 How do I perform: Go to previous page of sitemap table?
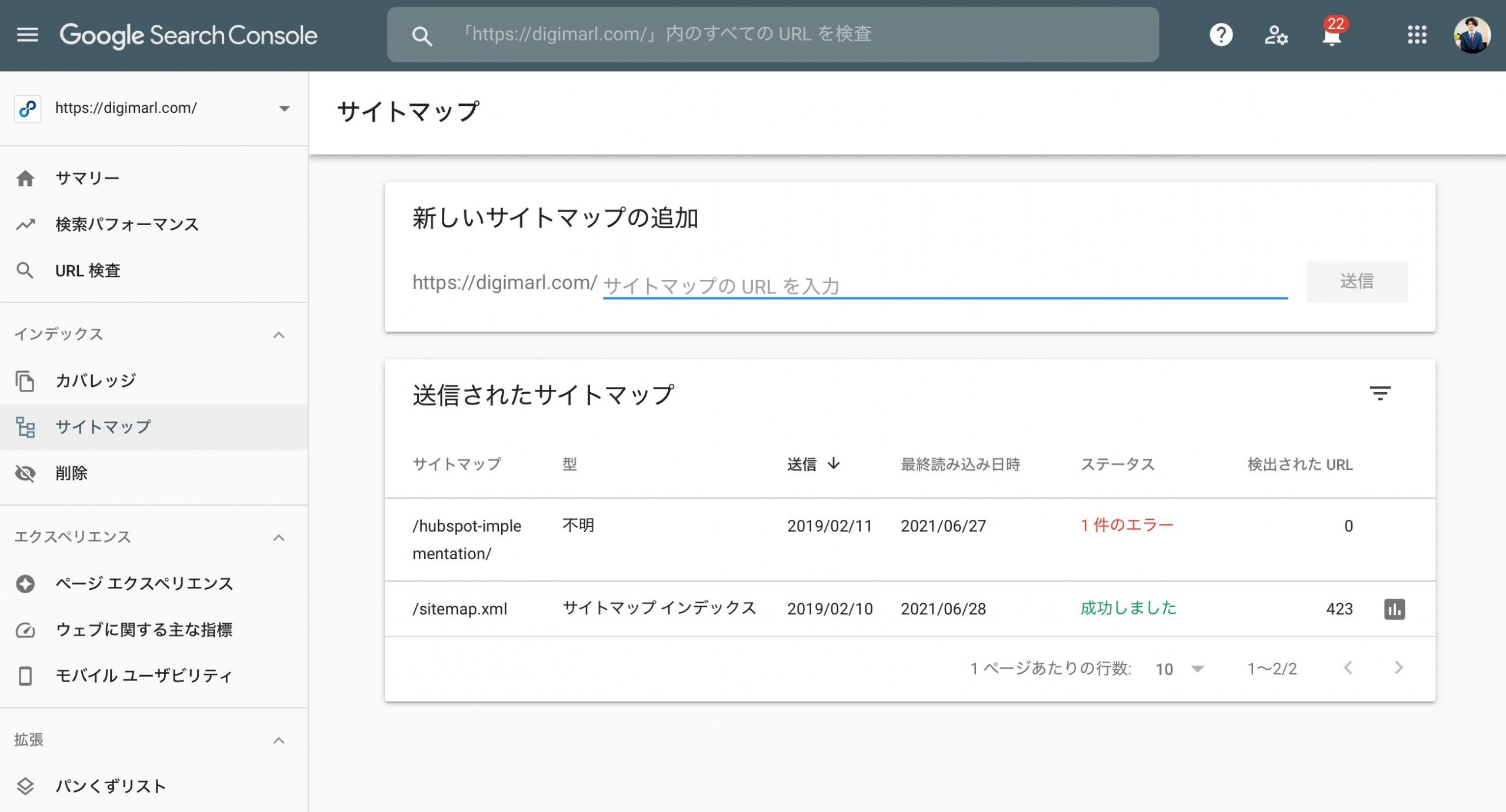pos(1348,668)
